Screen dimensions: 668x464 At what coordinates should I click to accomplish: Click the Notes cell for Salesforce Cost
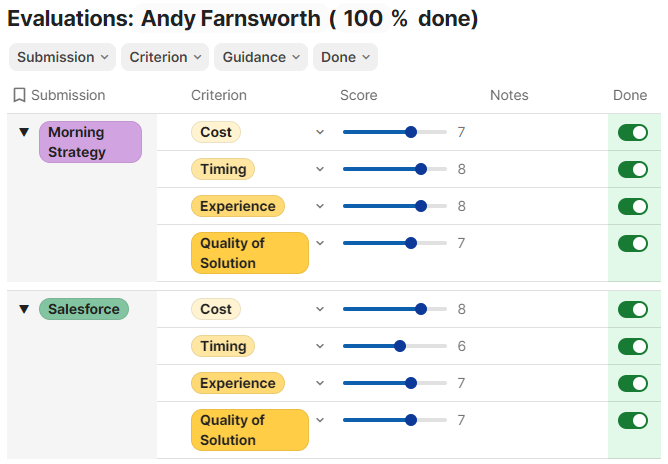click(x=540, y=310)
